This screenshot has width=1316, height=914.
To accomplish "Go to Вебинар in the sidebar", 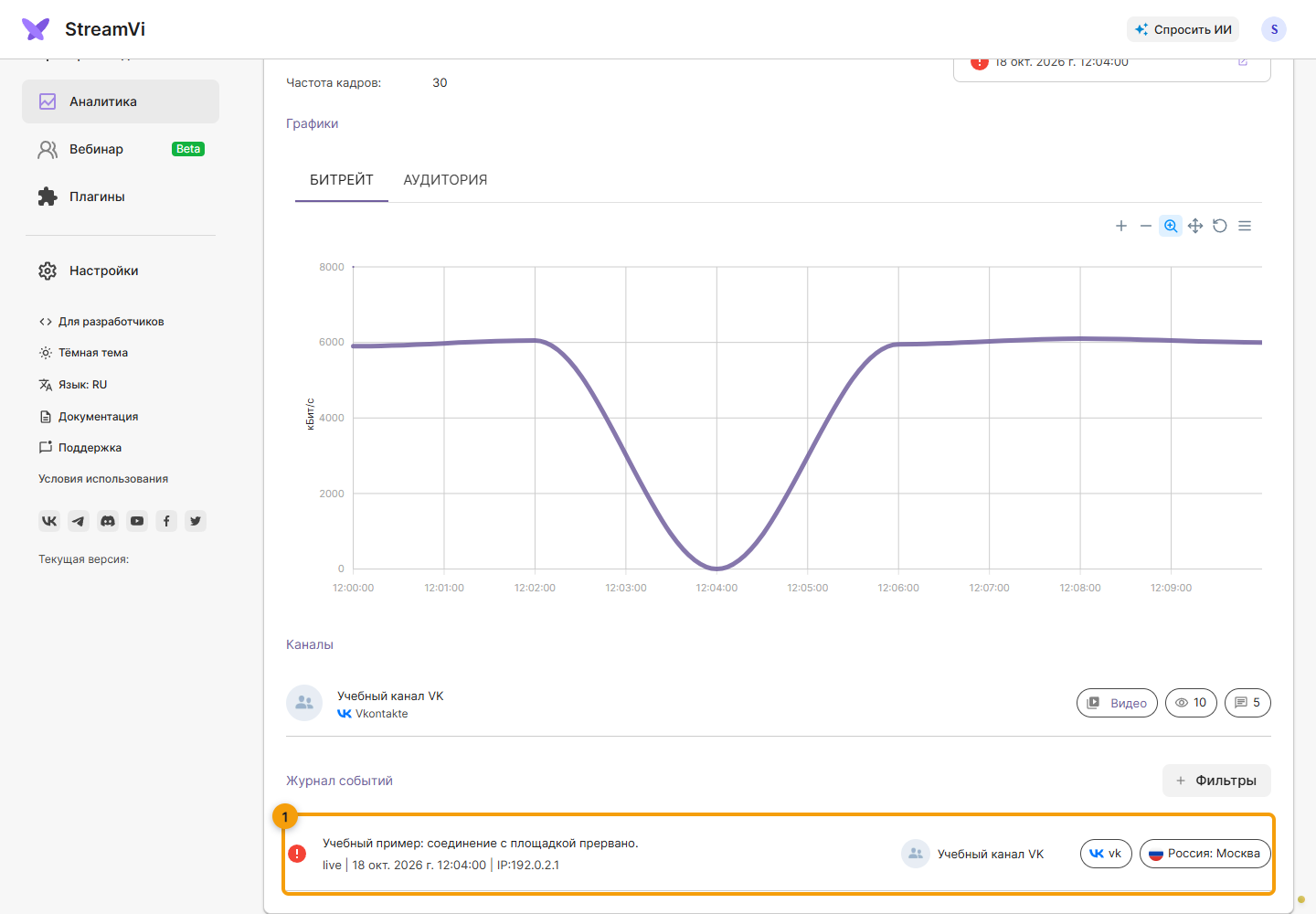I will [121, 149].
